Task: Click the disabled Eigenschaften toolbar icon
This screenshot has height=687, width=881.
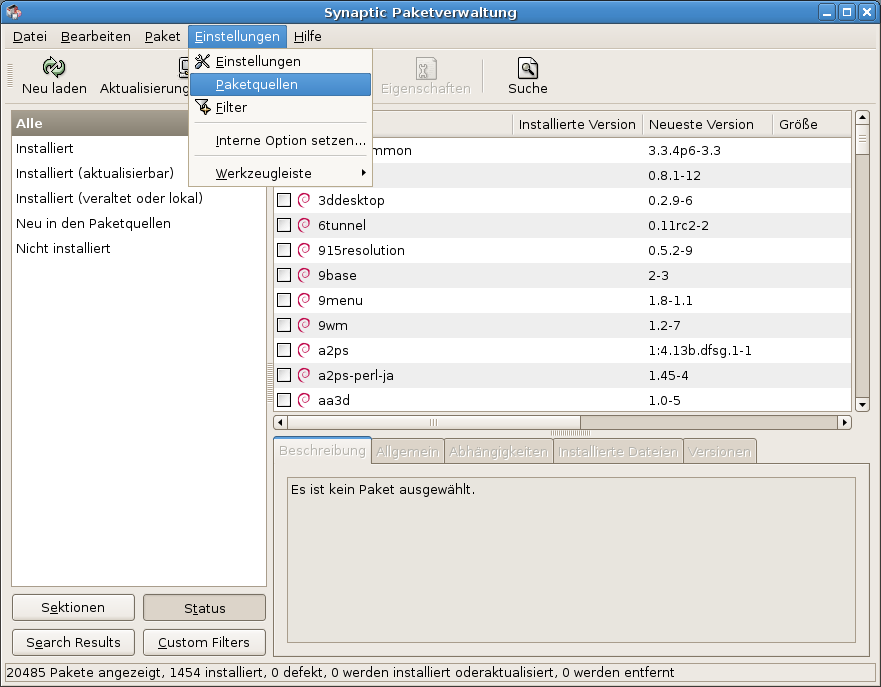Action: (426, 69)
